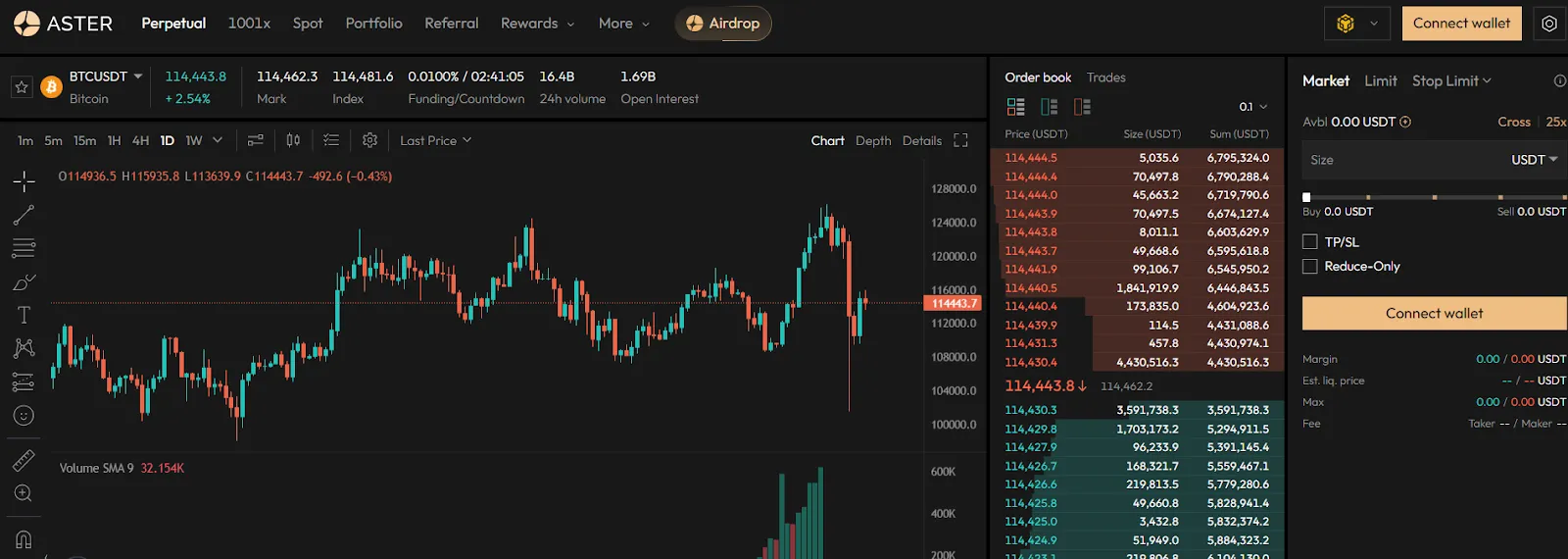Show bids-only order book view
Image resolution: width=1568 pixels, height=559 pixels.
[x=1049, y=107]
